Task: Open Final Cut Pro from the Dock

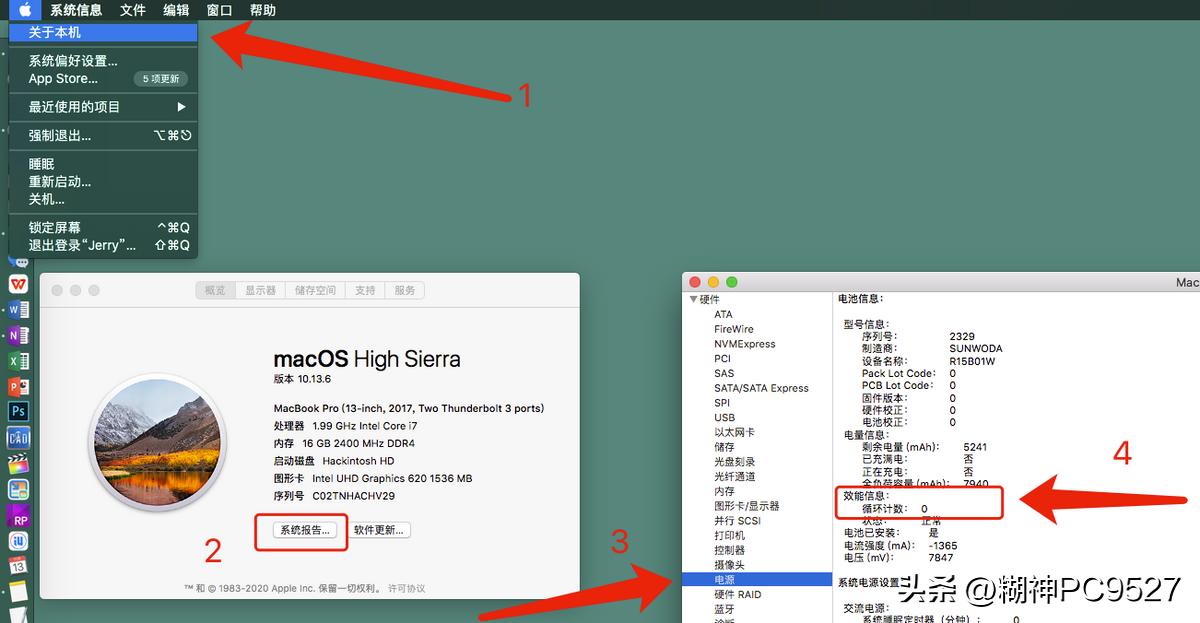Action: tap(18, 463)
